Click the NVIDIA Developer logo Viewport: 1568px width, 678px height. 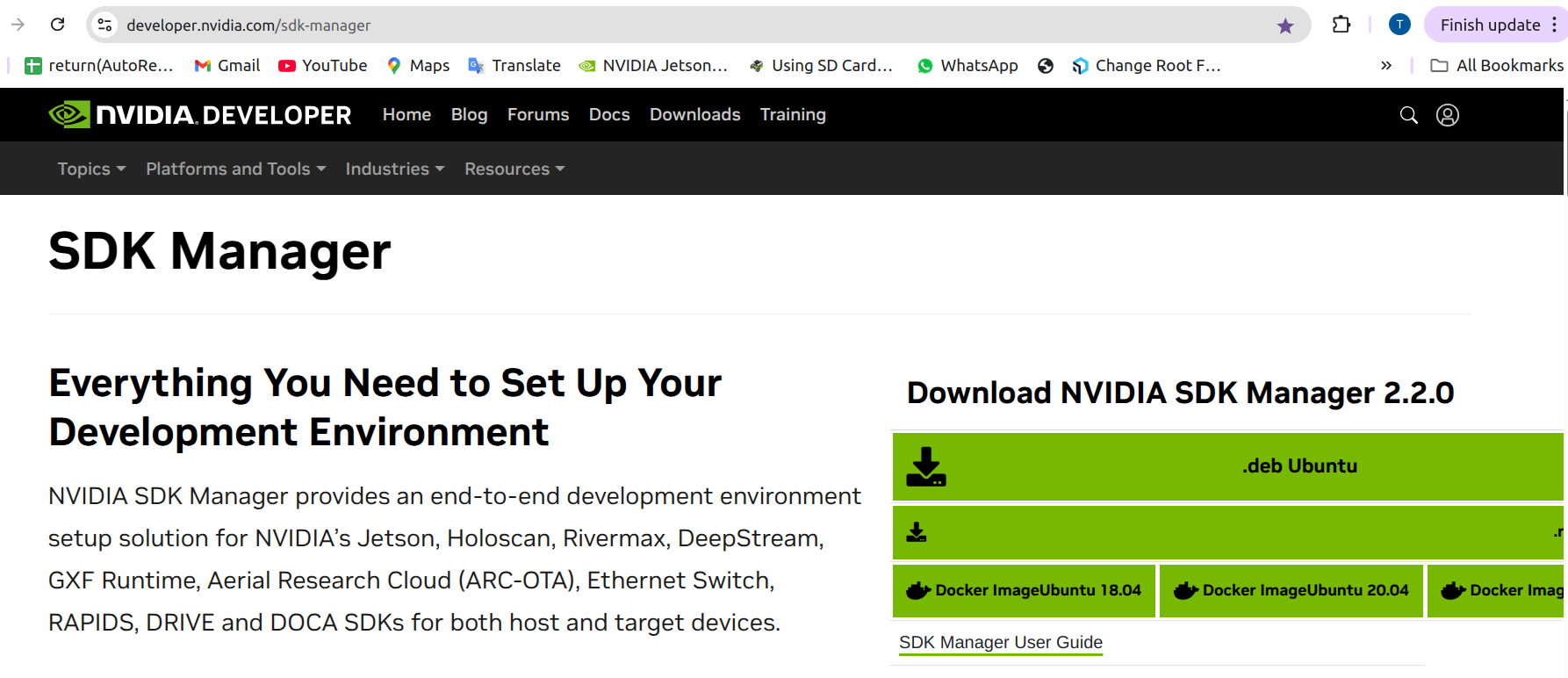pos(200,115)
